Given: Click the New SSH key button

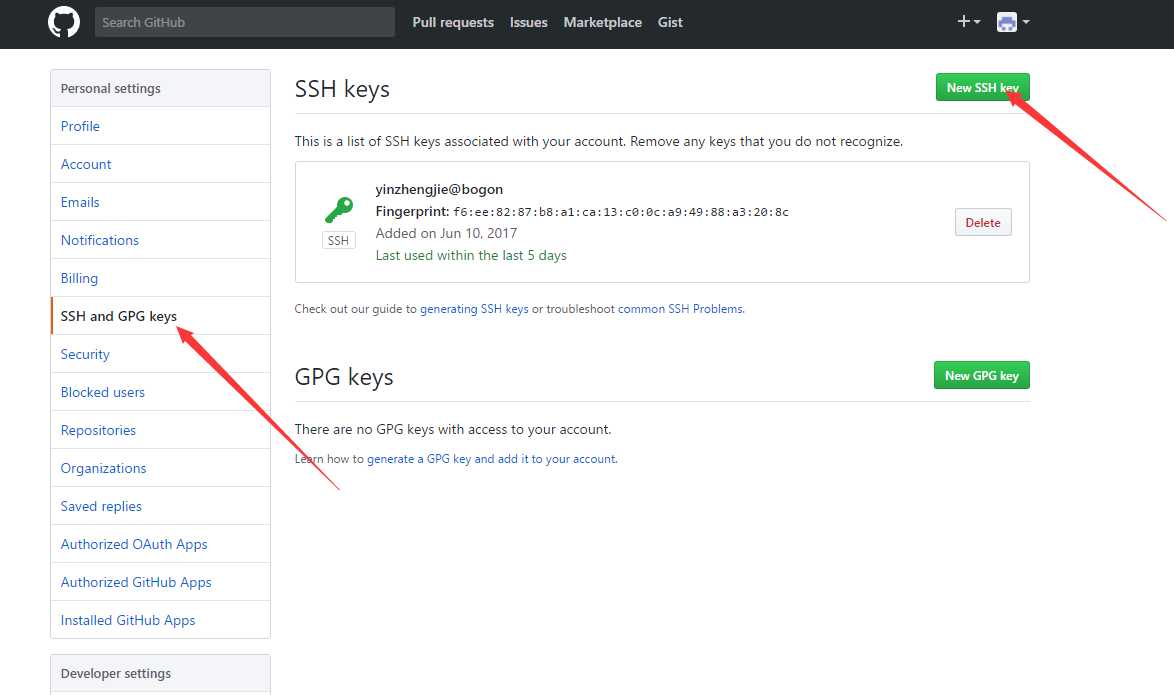Looking at the screenshot, I should (982, 88).
